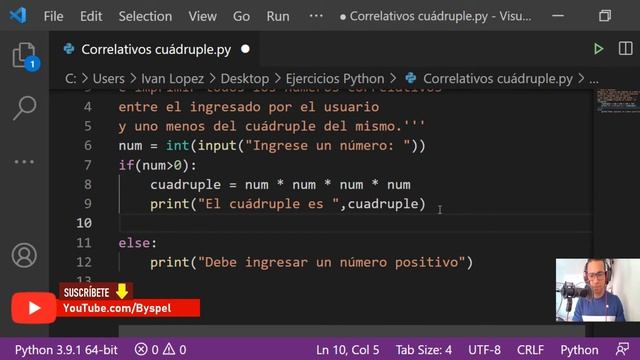Click the minimap code overview
This screenshot has height=360, width=640.
coord(617,100)
